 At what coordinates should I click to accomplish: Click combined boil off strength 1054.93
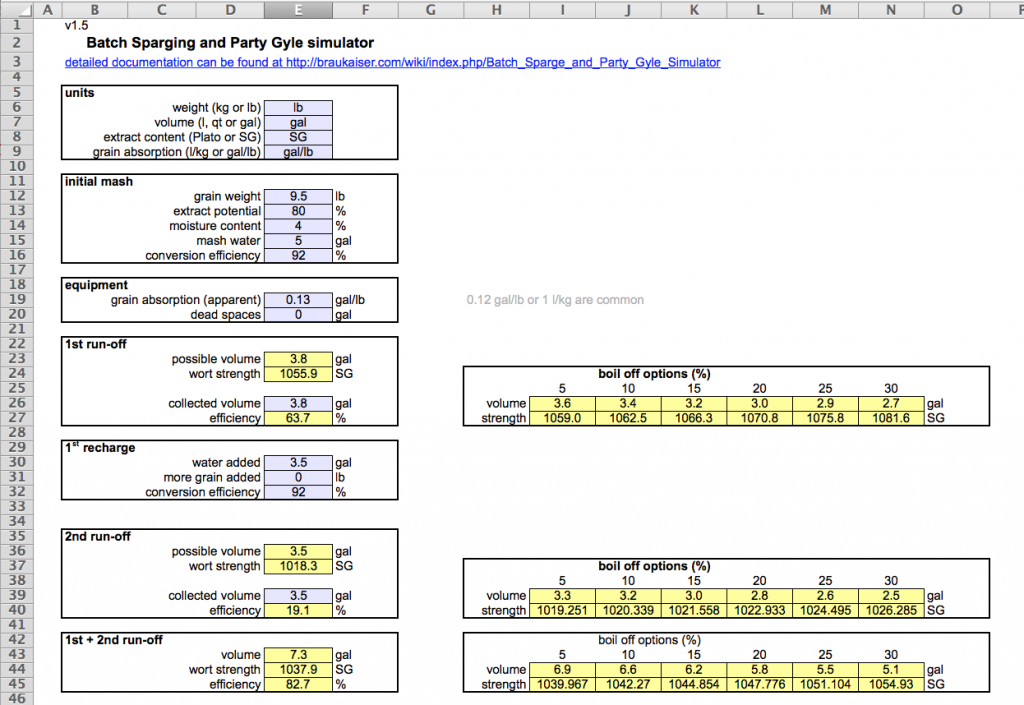[891, 684]
